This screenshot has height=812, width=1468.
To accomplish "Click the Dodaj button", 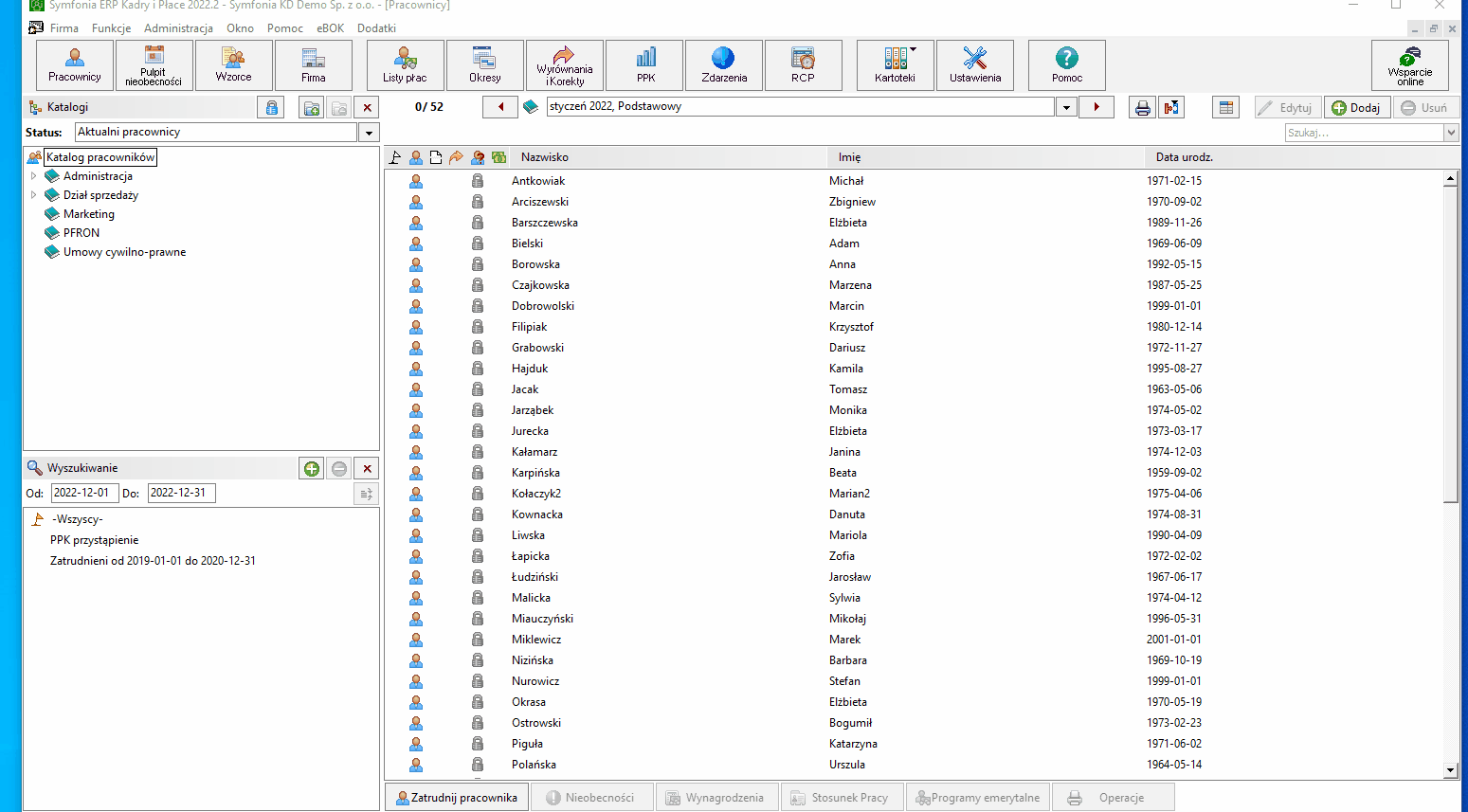I will [1357, 108].
